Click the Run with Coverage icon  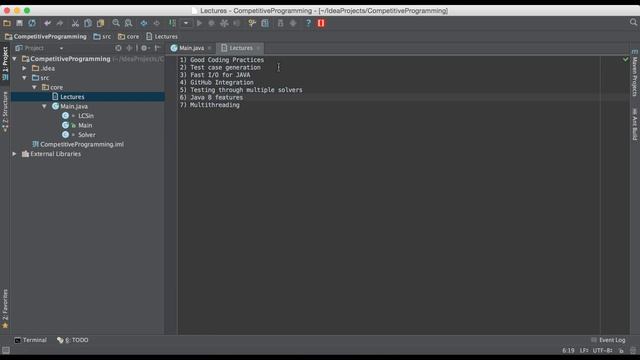224,23
